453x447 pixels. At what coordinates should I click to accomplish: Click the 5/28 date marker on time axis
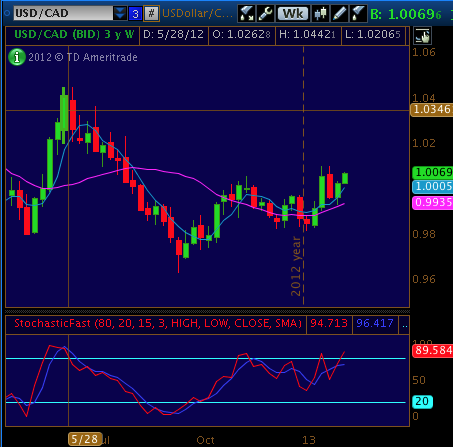(x=85, y=439)
